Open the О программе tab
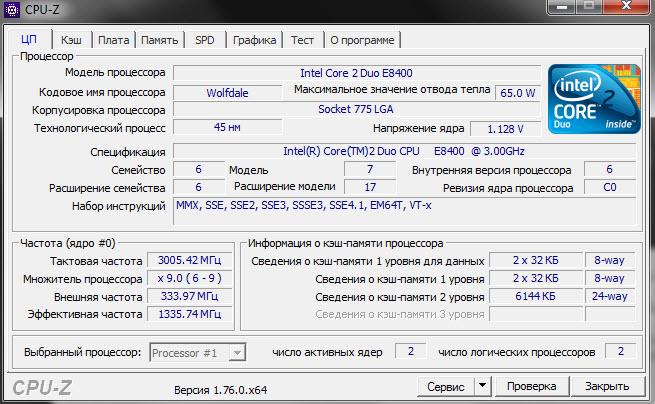 pyautogui.click(x=362, y=40)
